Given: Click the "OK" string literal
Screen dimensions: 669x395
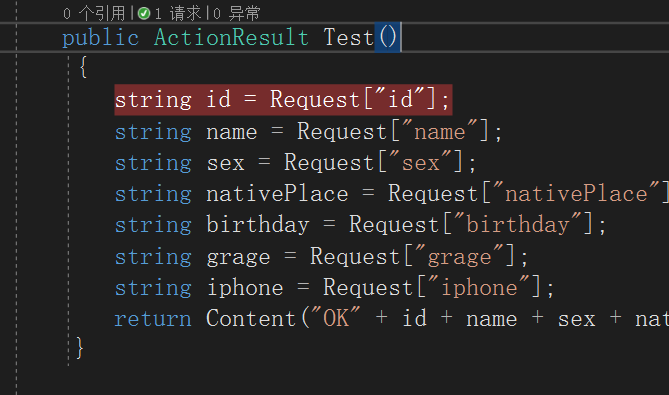Looking at the screenshot, I should click(336, 318).
